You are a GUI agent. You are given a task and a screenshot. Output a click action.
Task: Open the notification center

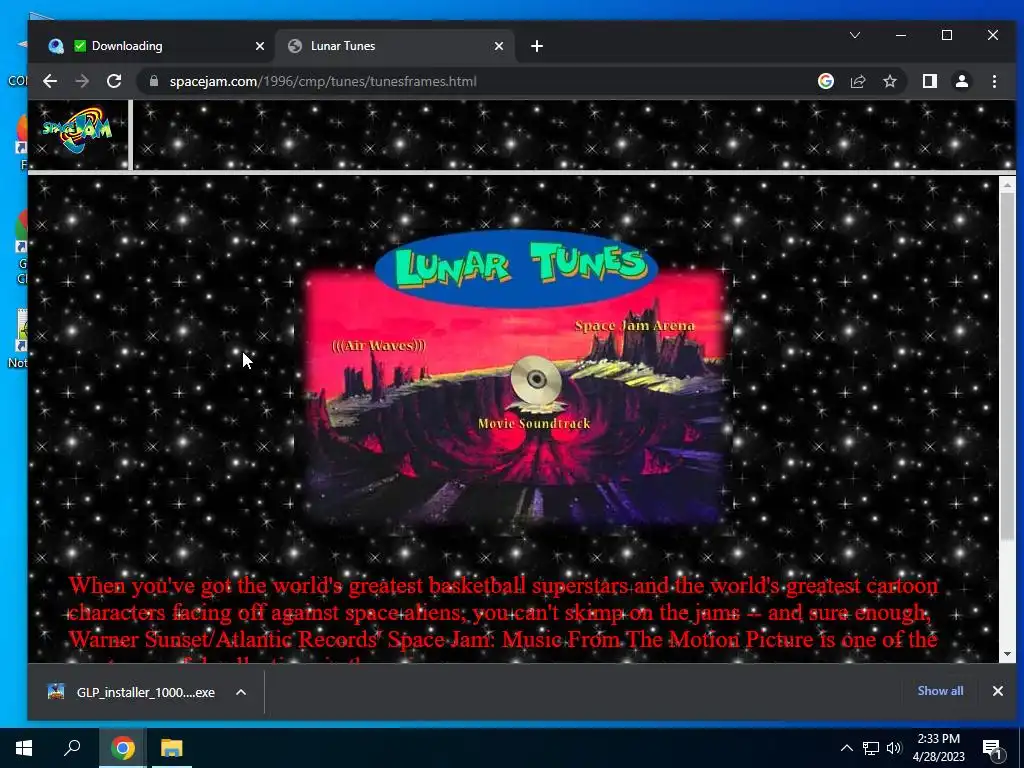[x=993, y=749]
